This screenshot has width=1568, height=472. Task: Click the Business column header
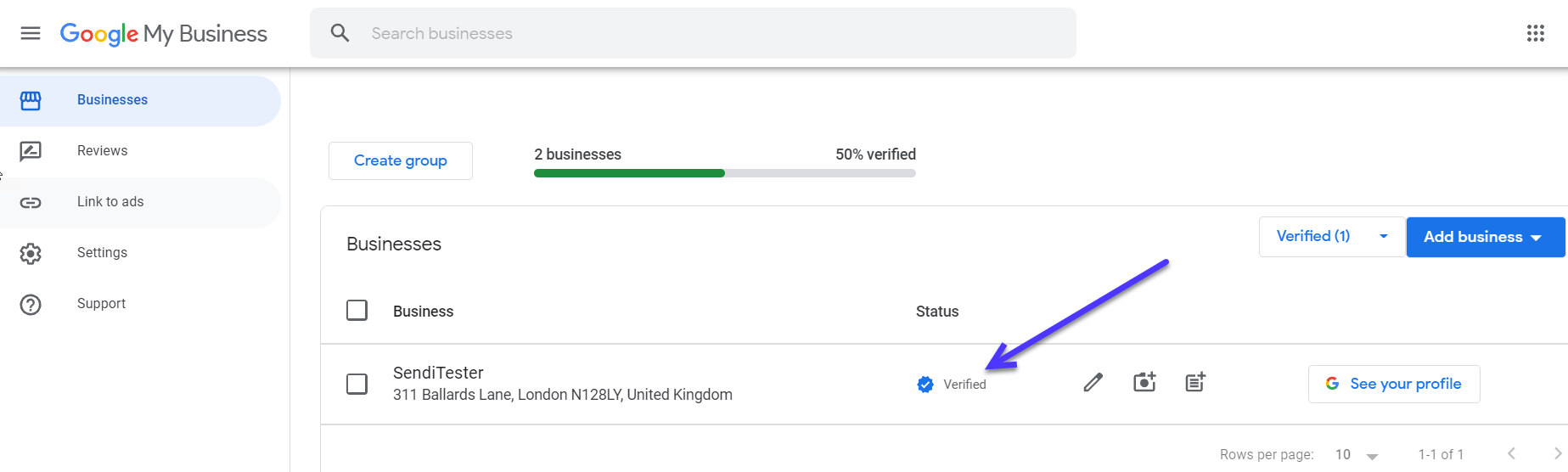pyautogui.click(x=423, y=312)
